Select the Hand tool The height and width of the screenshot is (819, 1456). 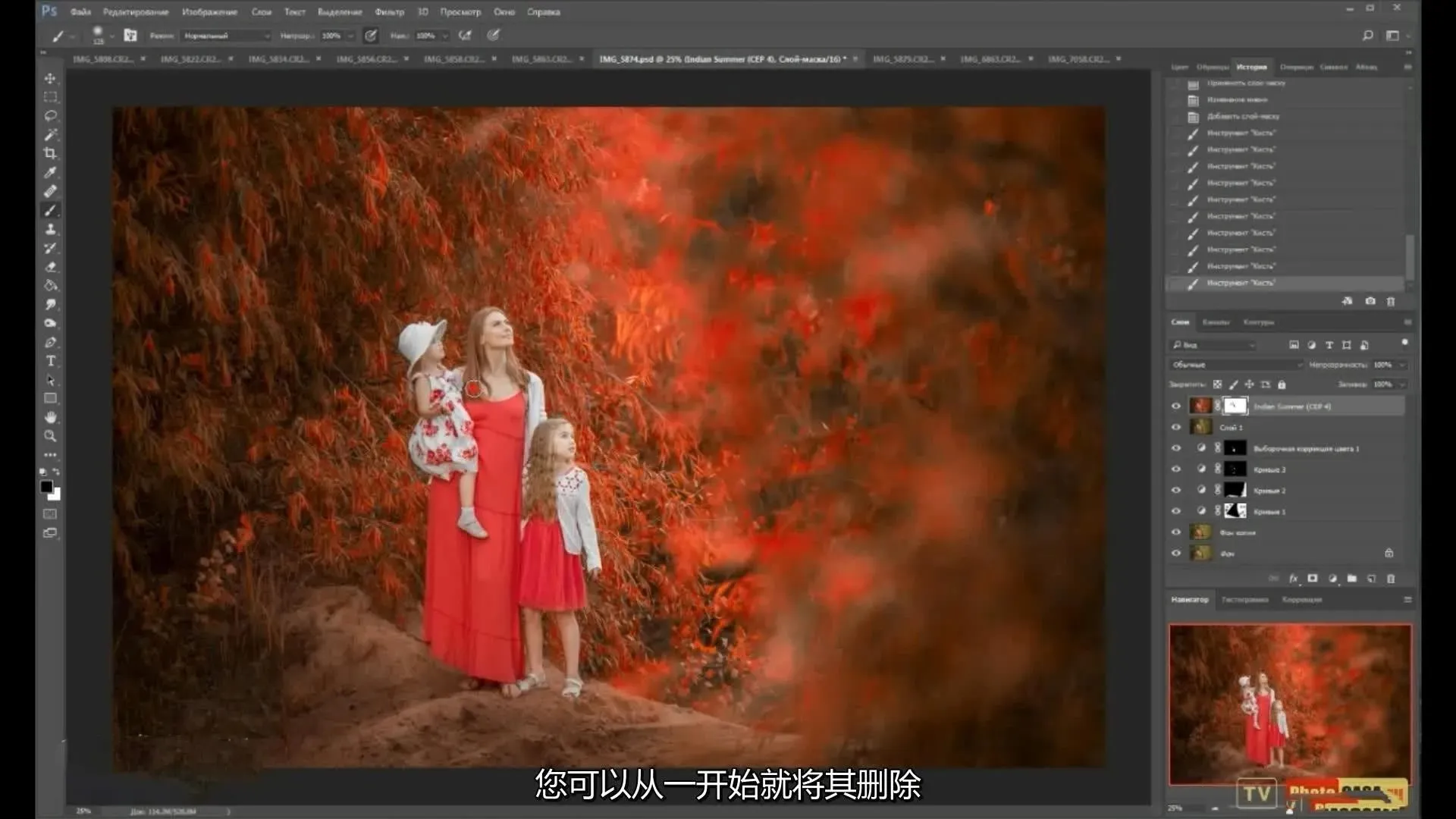(50, 417)
